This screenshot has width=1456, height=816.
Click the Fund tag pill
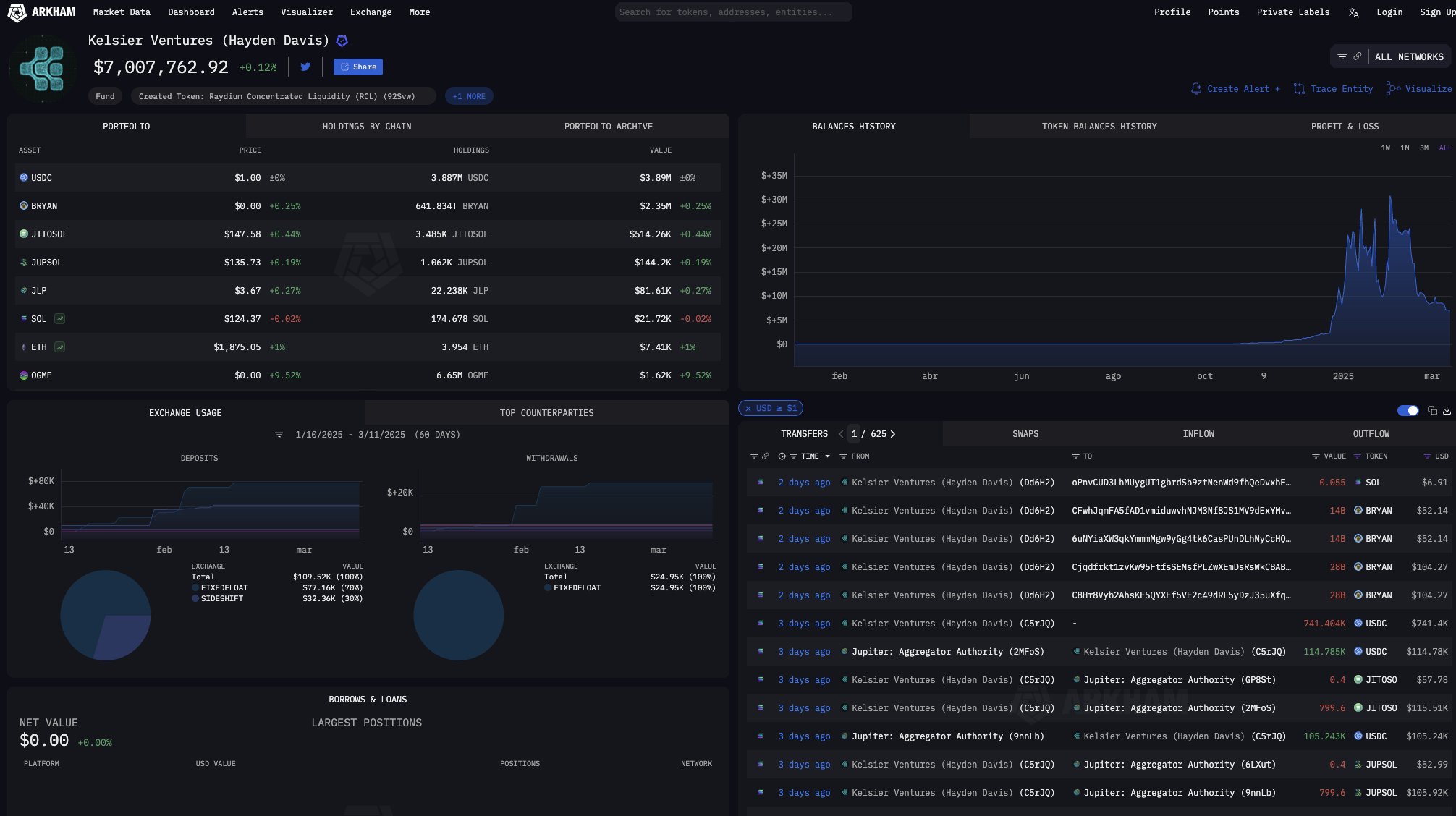pyautogui.click(x=105, y=96)
